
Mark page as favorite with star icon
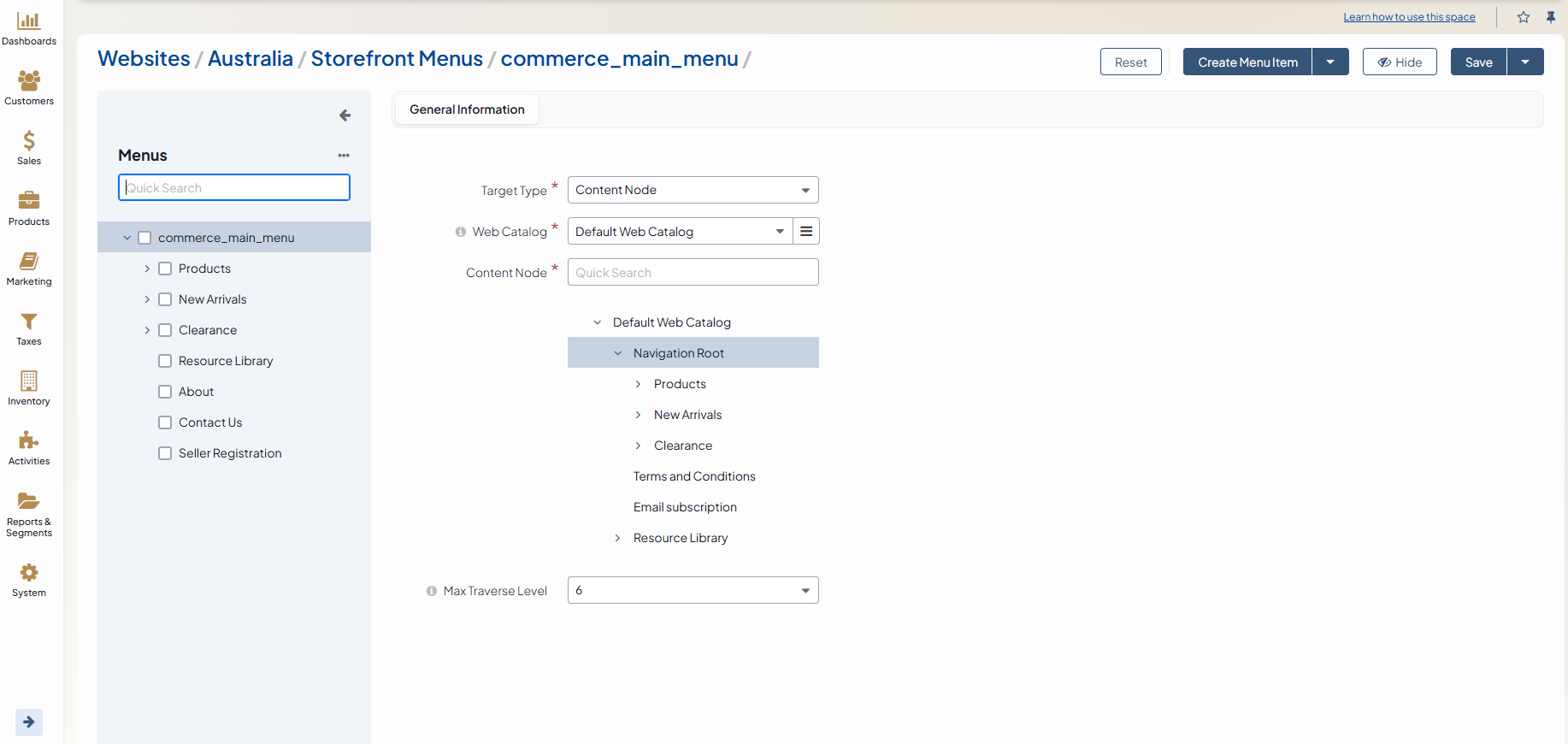(x=1524, y=17)
